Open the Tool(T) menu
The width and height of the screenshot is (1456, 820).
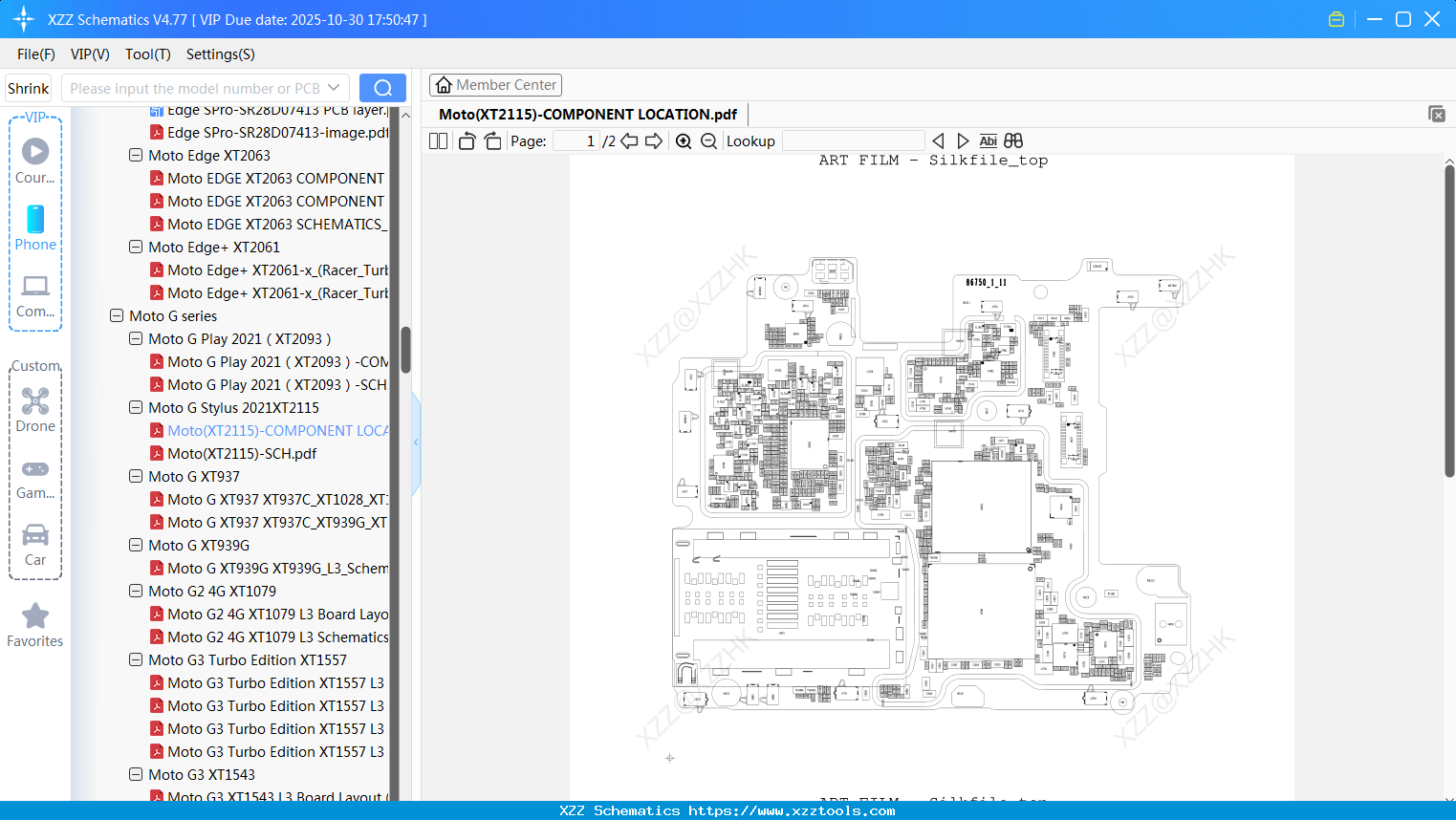pyautogui.click(x=147, y=54)
